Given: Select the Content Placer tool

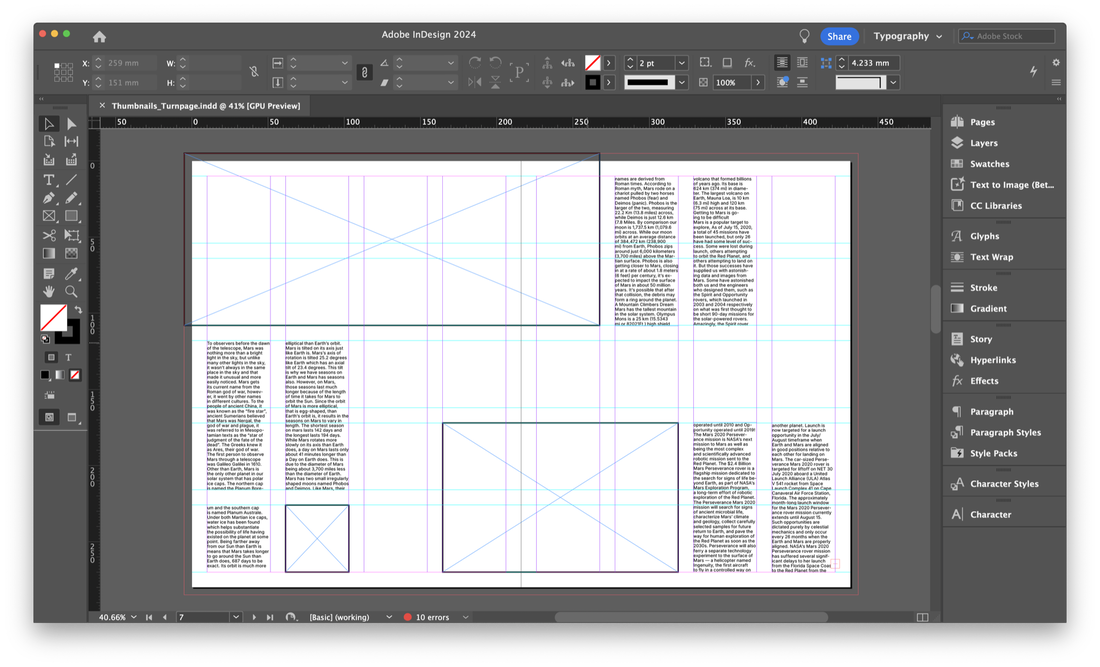Looking at the screenshot, I should 72,161.
